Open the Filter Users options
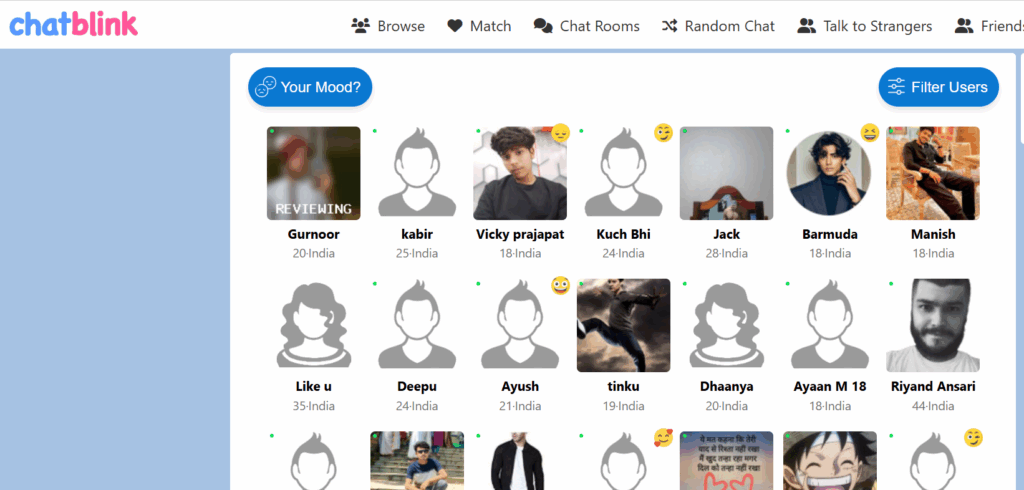The width and height of the screenshot is (1024, 490). tap(938, 87)
